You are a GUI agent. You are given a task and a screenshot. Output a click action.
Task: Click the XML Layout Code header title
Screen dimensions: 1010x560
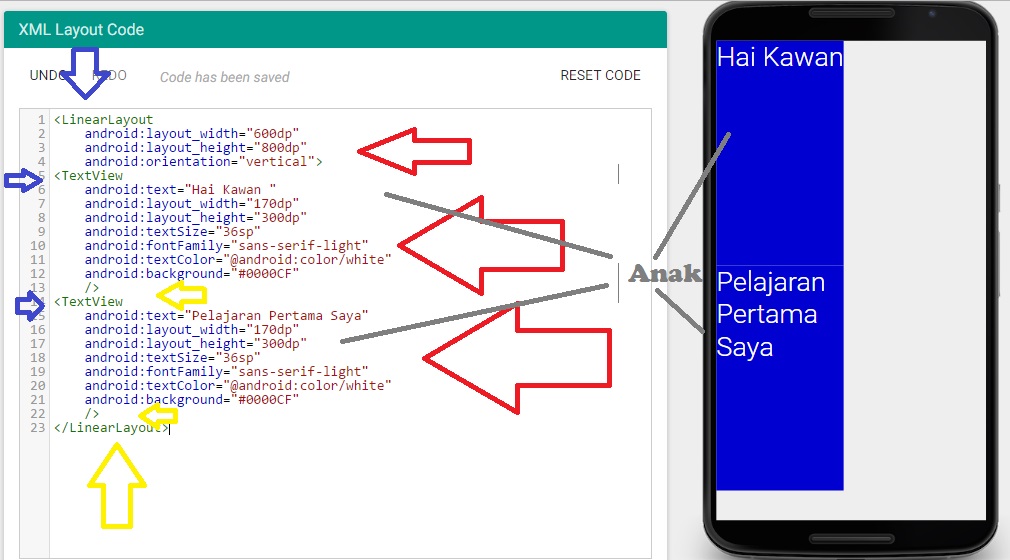[x=81, y=30]
